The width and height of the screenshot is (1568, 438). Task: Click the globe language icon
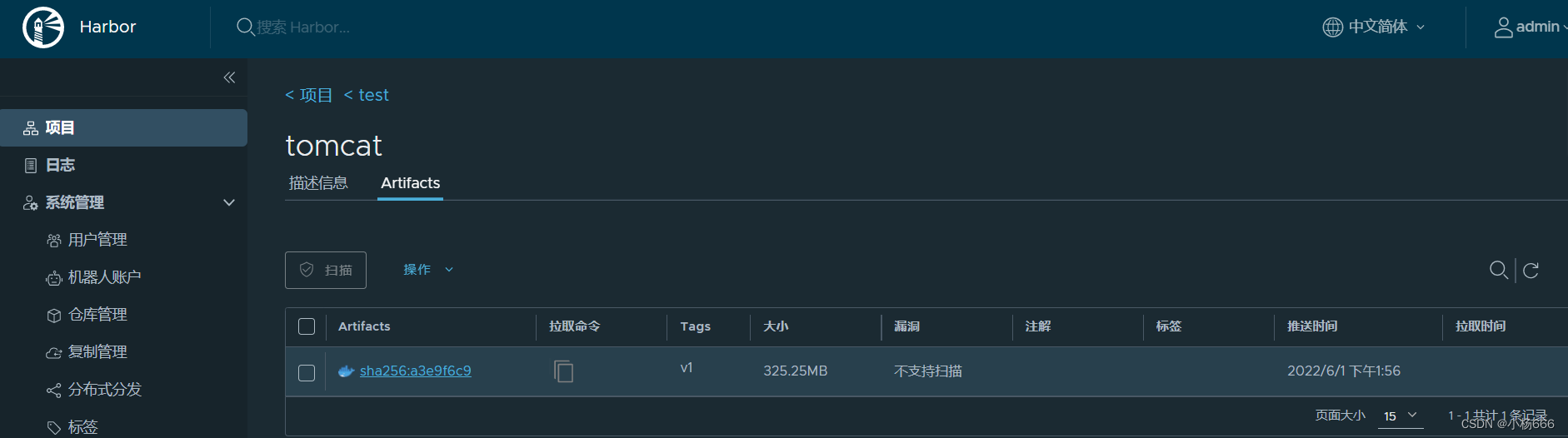[1332, 27]
